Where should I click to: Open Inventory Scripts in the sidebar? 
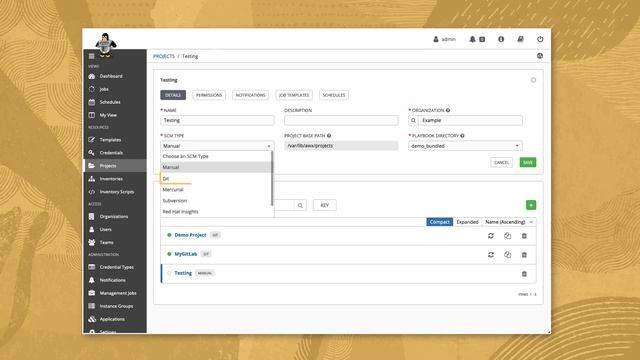(115, 192)
